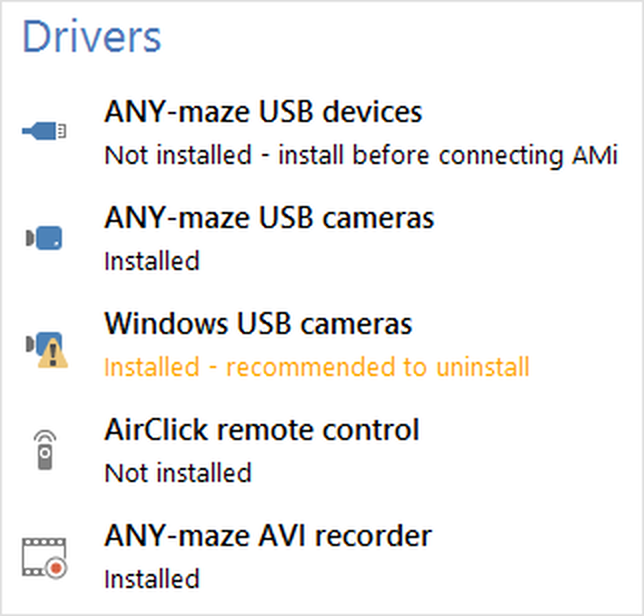
Task: Click 'Not installed - install before connecting AMi' status
Action: pyautogui.click(x=361, y=155)
